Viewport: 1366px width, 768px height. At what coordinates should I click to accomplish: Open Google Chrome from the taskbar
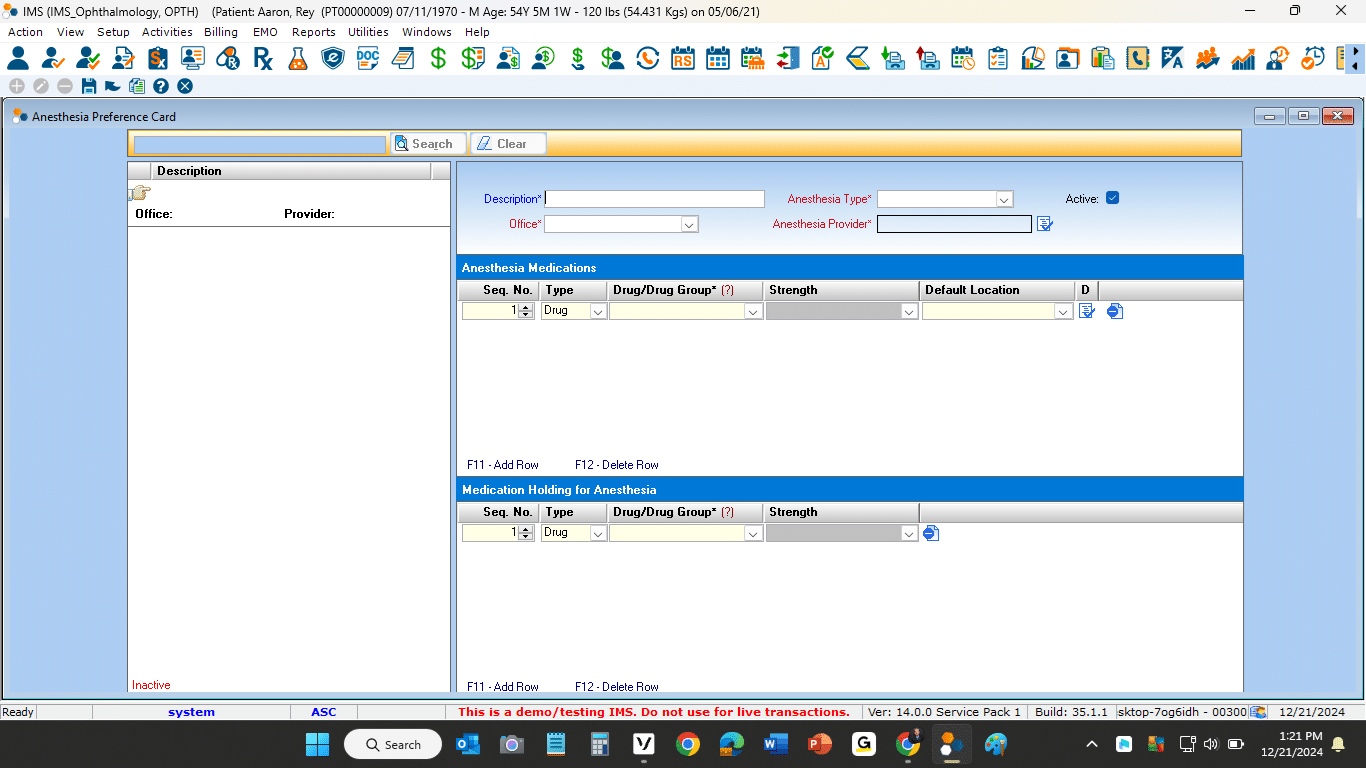pyautogui.click(x=687, y=744)
